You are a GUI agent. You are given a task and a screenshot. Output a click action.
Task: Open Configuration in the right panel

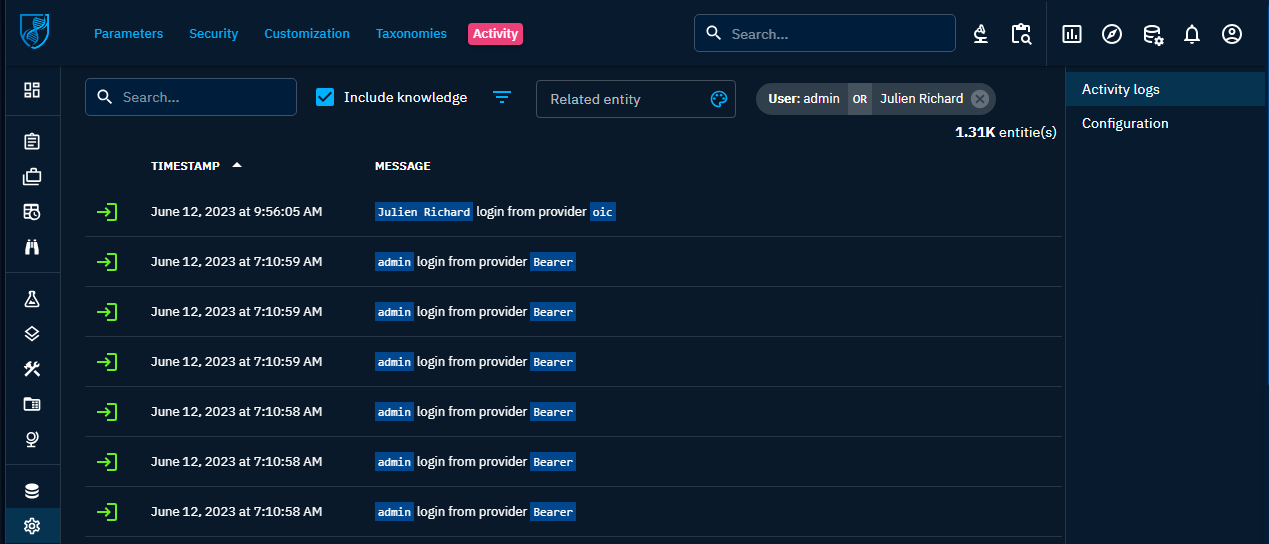(1125, 123)
